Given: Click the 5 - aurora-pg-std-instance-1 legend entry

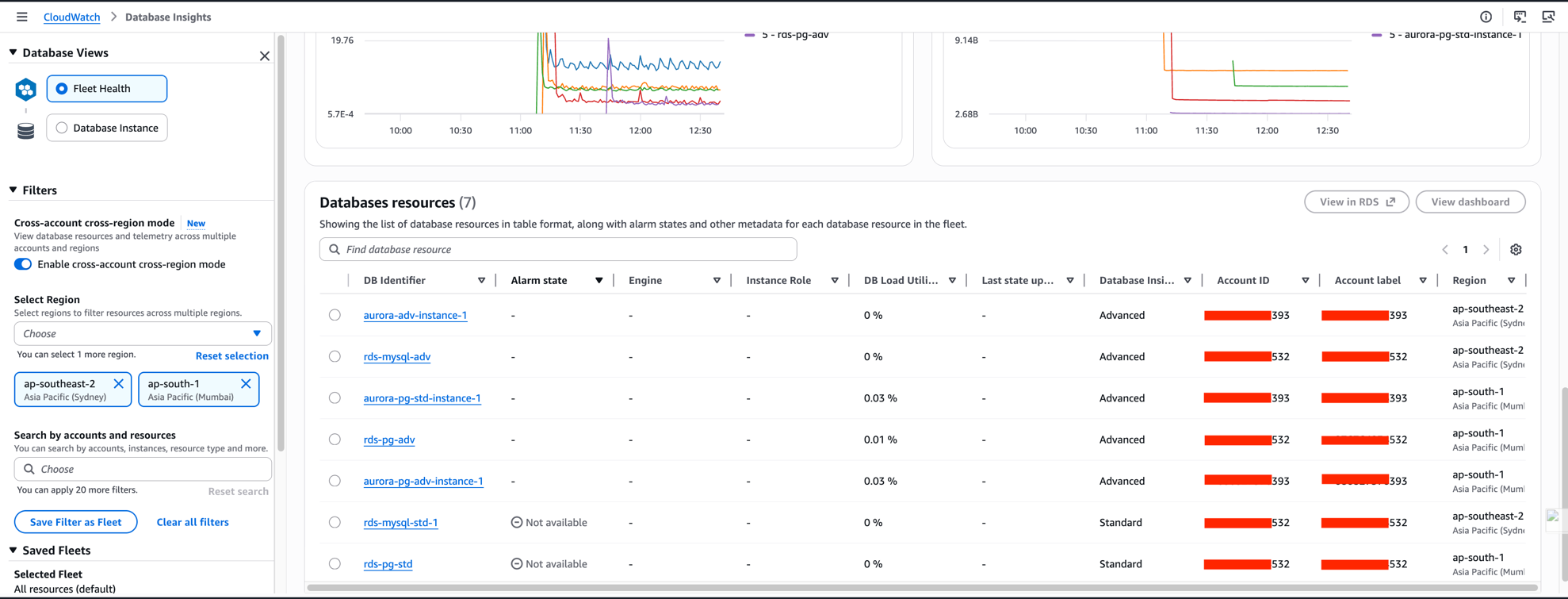Looking at the screenshot, I should [1447, 34].
